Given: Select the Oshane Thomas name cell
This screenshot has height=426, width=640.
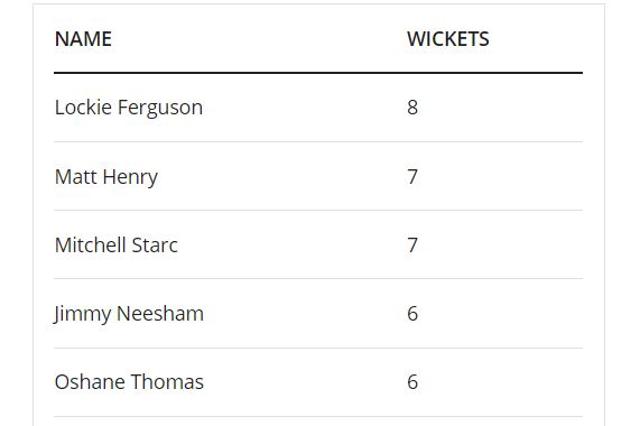Looking at the screenshot, I should 129,382.
